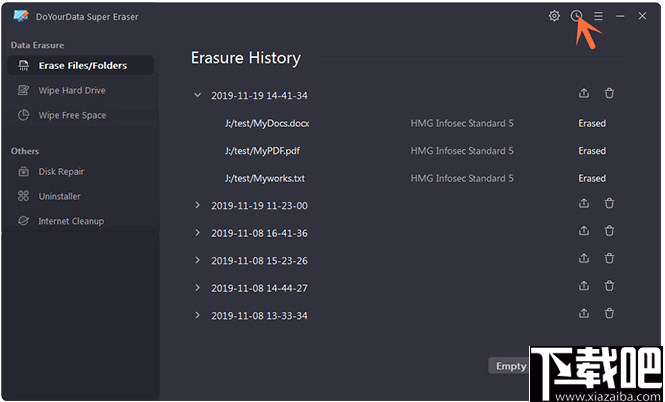
Task: Click Erased status for Myworks.txt
Action: (x=592, y=179)
